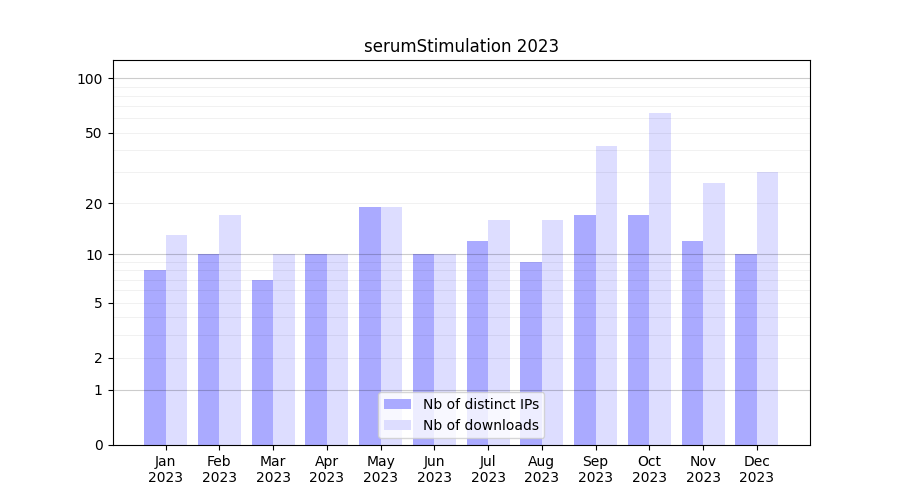Image resolution: width=900 pixels, height=500 pixels.
Task: Click the '100' y-axis tick label
Action: coord(90,79)
